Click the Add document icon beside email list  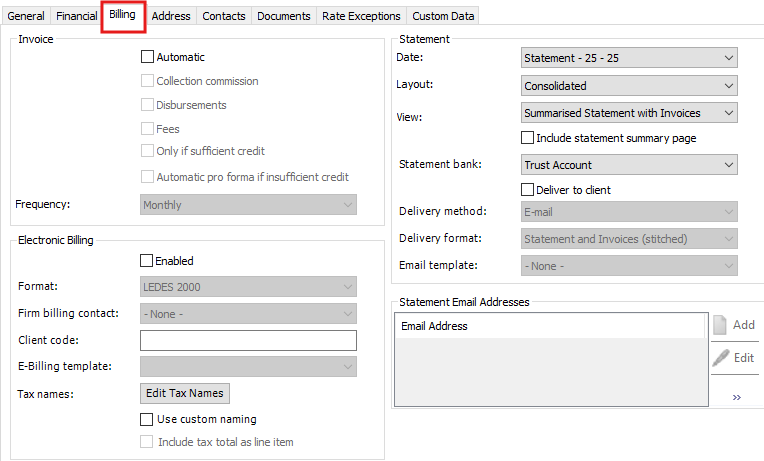pos(720,325)
